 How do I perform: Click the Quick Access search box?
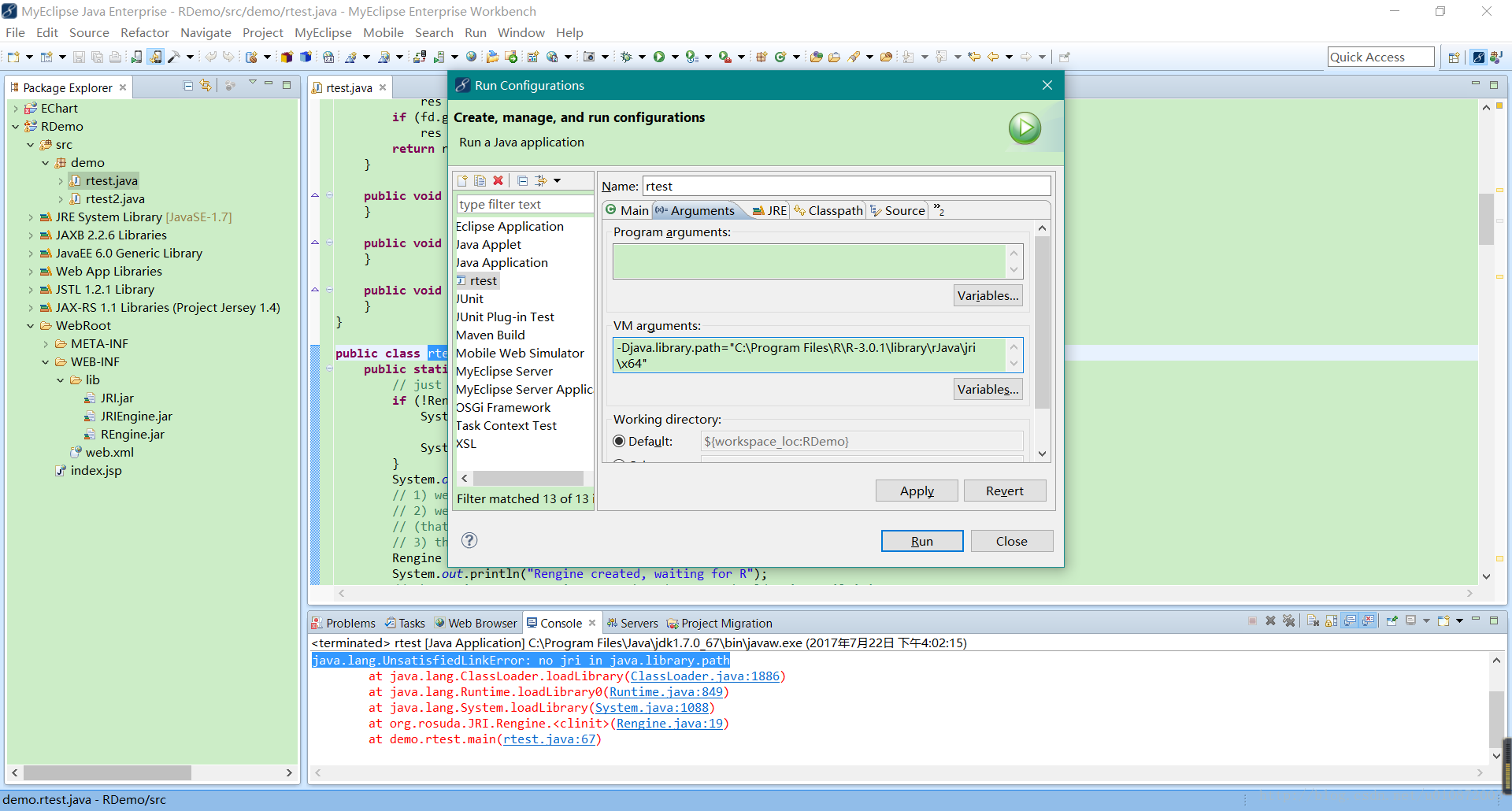coord(1380,57)
